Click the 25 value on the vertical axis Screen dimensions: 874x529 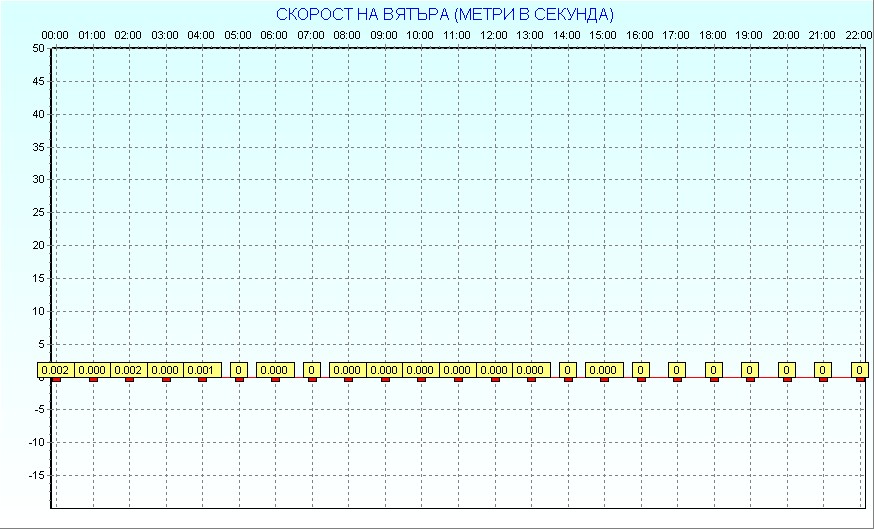coord(38,212)
